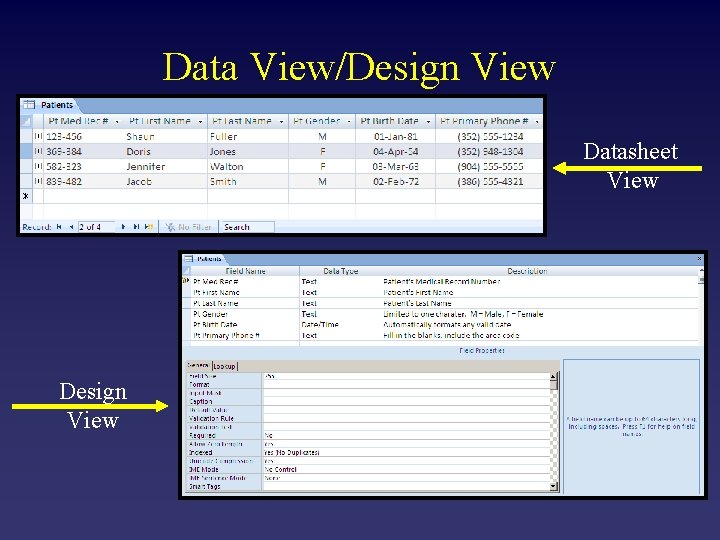The height and width of the screenshot is (540, 720).
Task: Click the phone cell (904) 555-5555
Action: 490,167
